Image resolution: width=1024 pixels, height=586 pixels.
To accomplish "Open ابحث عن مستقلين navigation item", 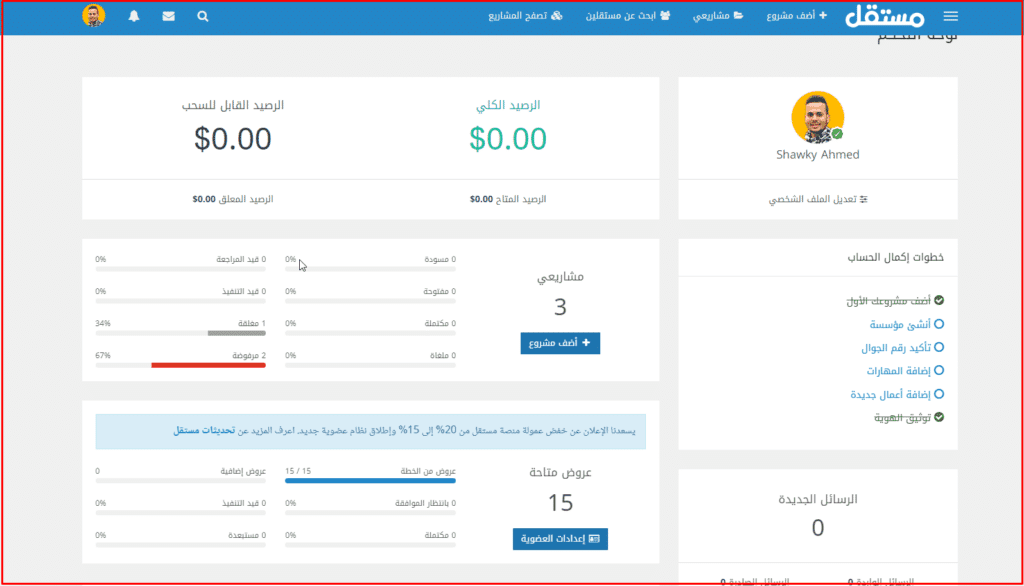I will pyautogui.click(x=629, y=16).
